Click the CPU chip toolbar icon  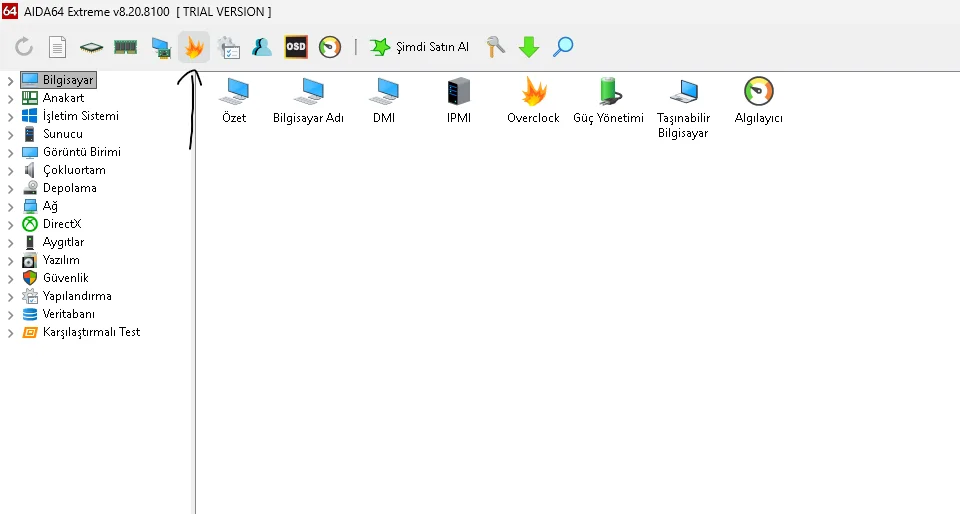pos(91,47)
